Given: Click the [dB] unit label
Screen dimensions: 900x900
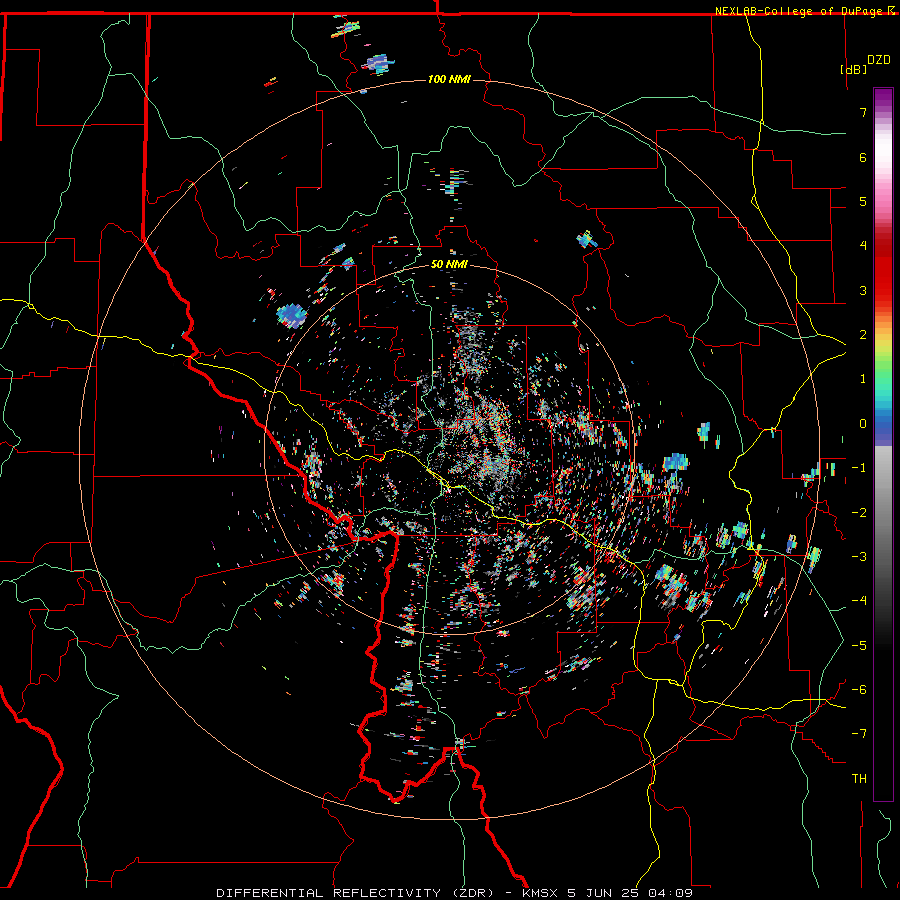Looking at the screenshot, I should point(854,69).
